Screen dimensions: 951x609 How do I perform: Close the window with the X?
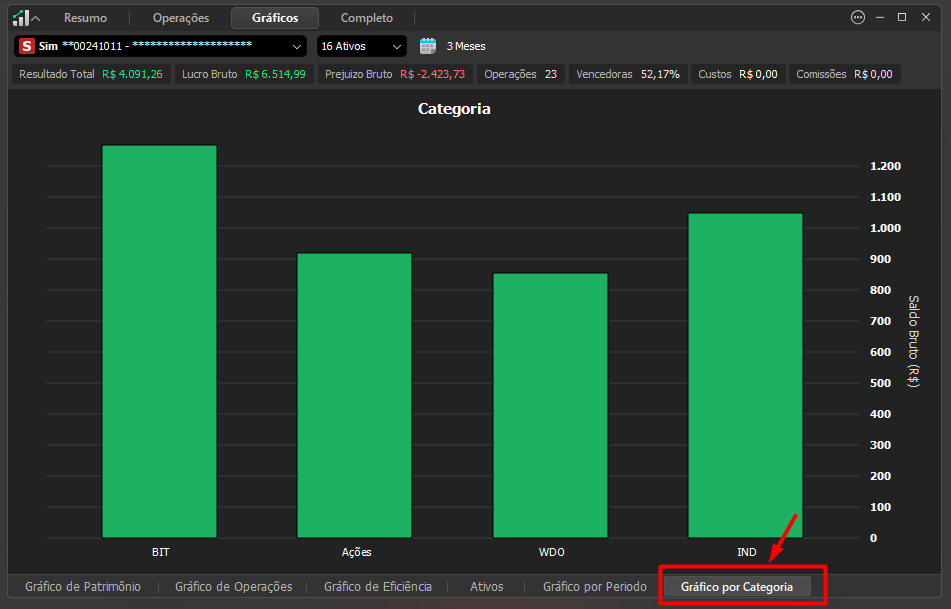point(926,18)
